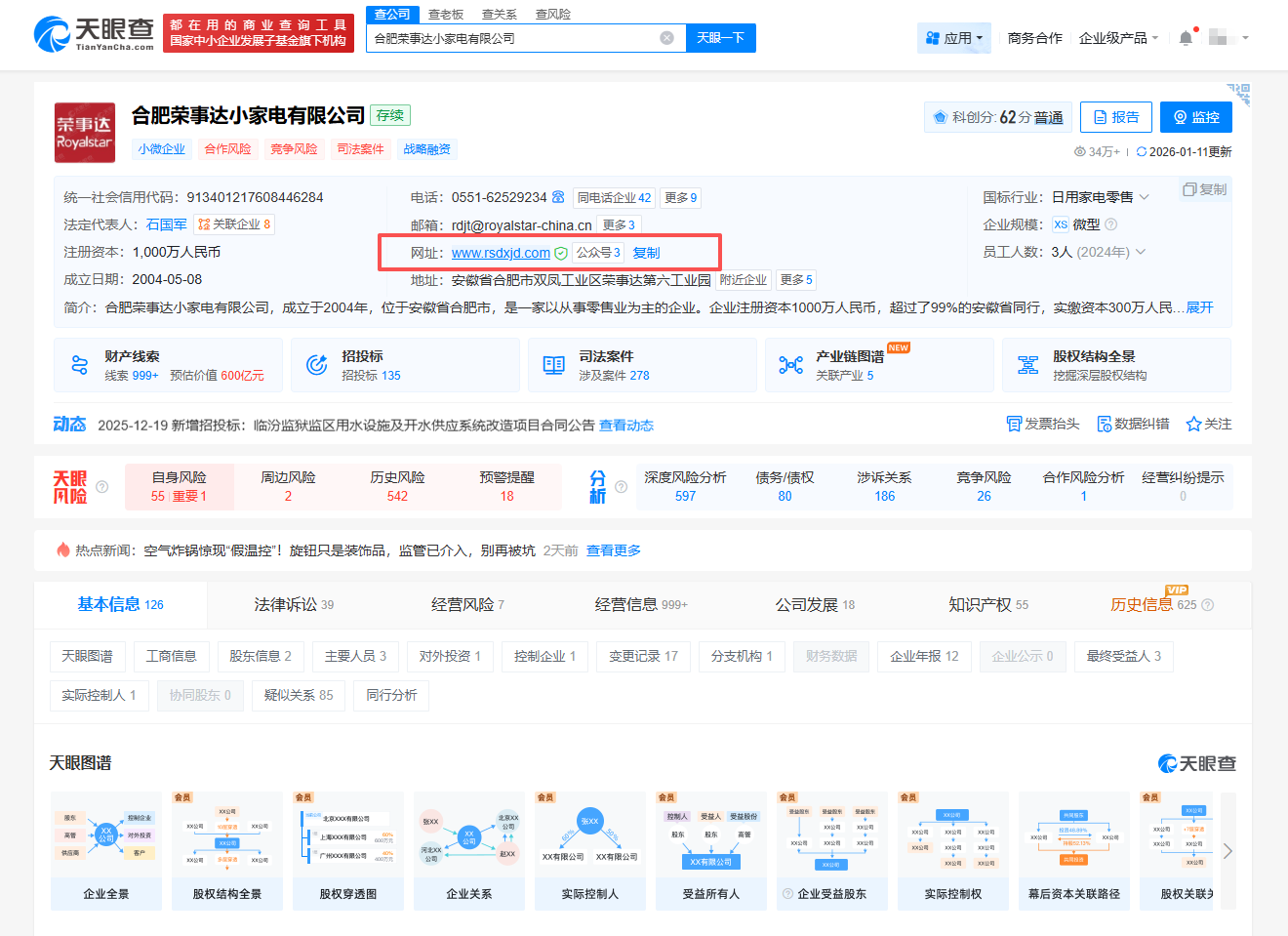
Task: Click help icon next to 企业规模
Action: pos(1110,224)
